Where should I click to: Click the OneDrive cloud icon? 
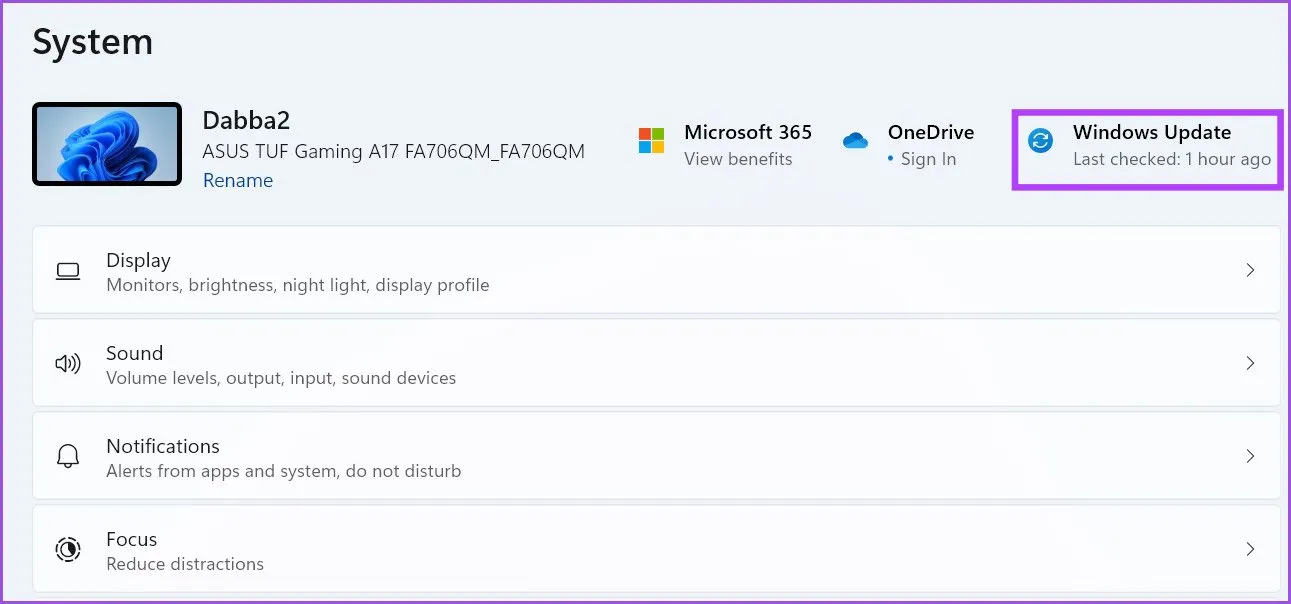click(855, 141)
